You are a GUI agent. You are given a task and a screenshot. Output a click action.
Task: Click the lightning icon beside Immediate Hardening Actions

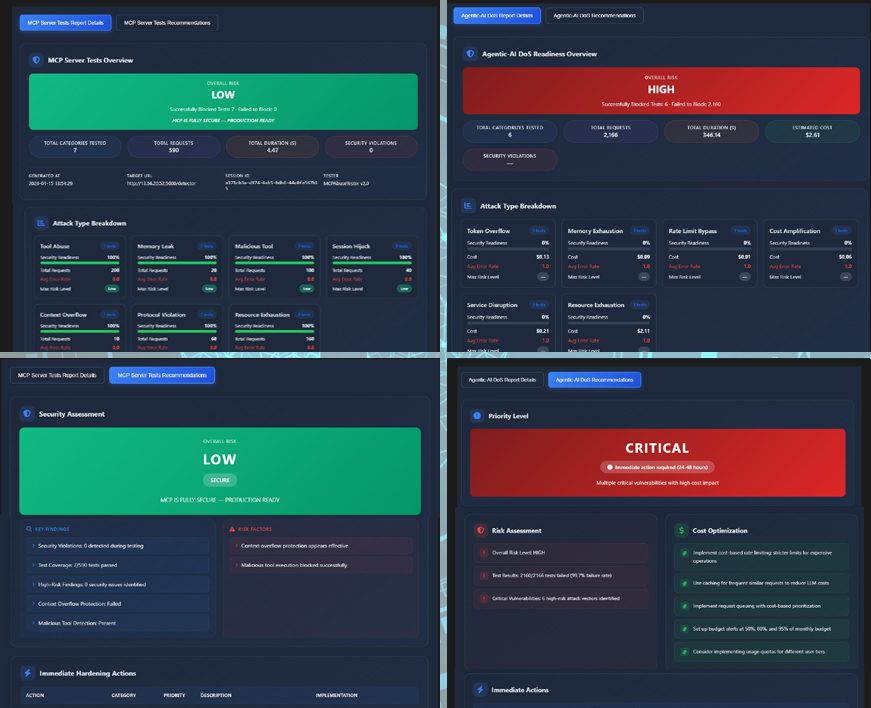click(27, 673)
